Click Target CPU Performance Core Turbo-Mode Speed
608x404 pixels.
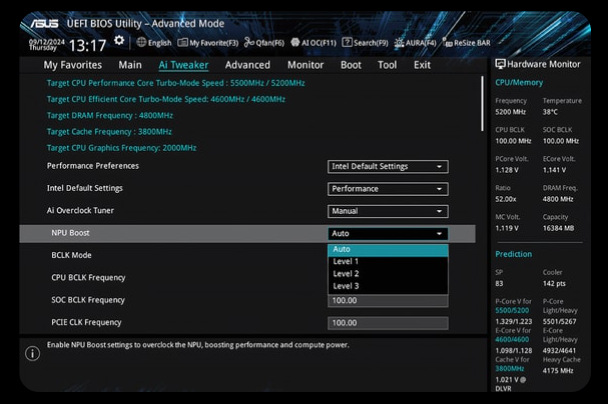[x=176, y=83]
